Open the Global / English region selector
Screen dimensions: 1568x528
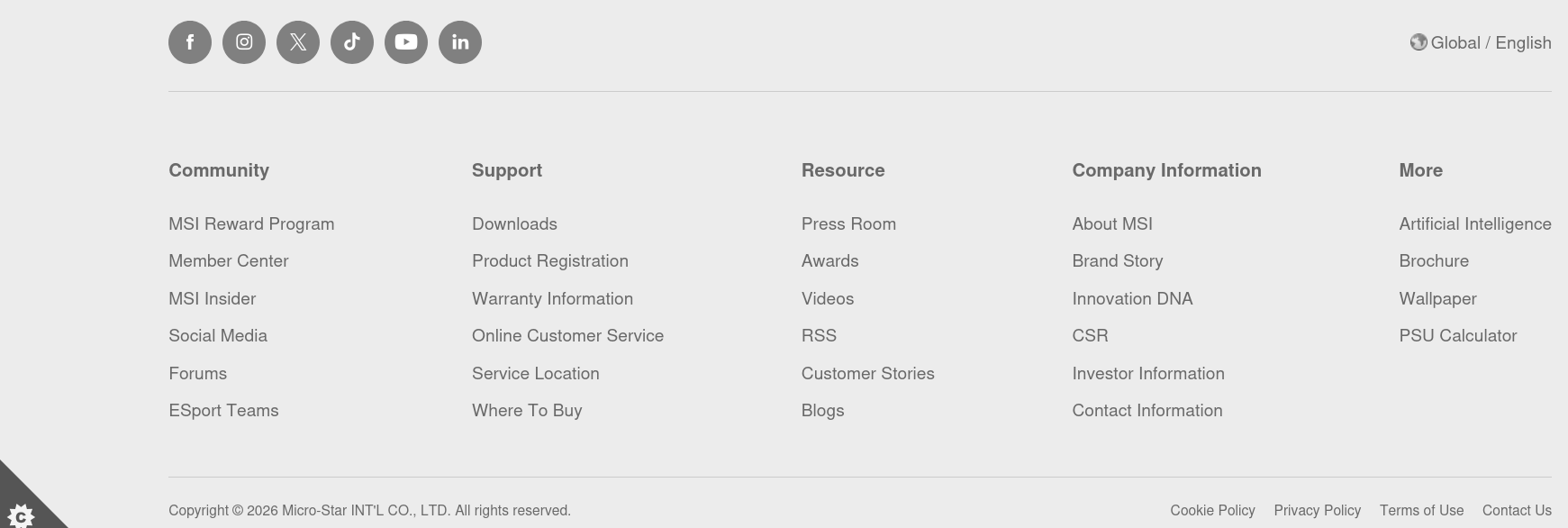click(x=1491, y=43)
